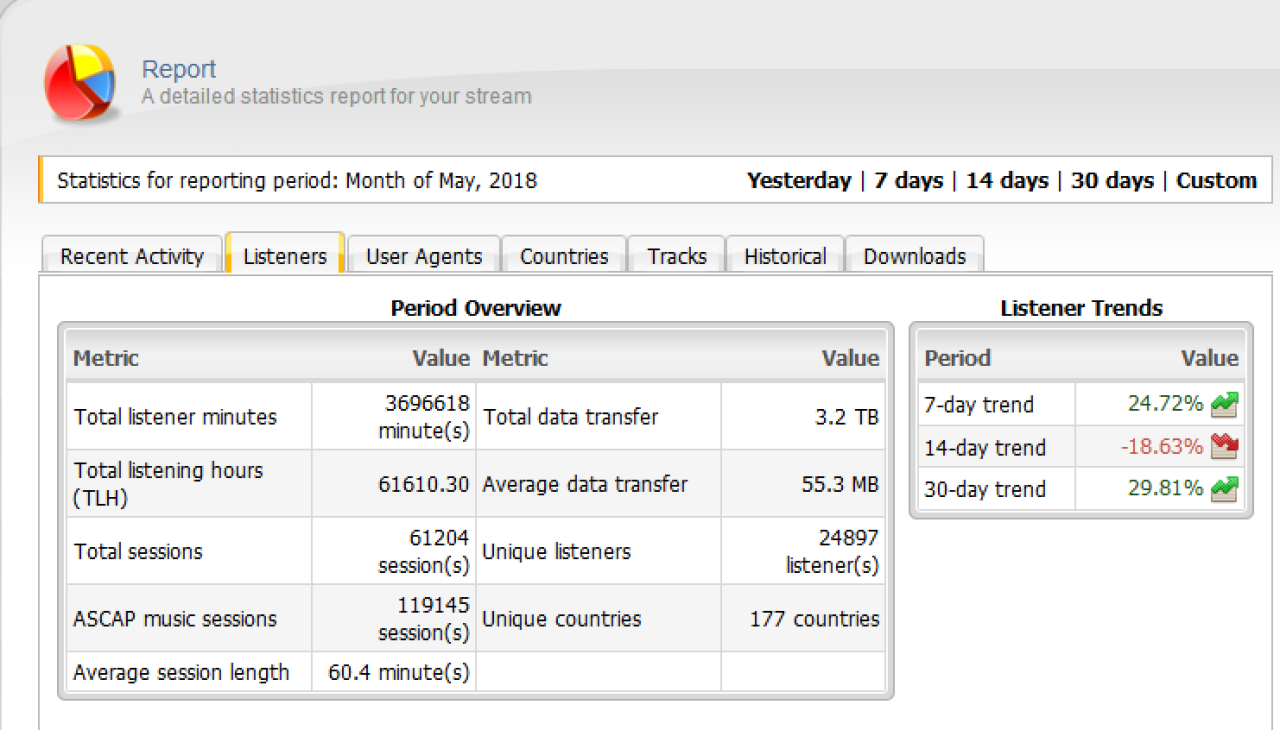The height and width of the screenshot is (730, 1280).
Task: Select the Listeners tab
Action: [285, 256]
